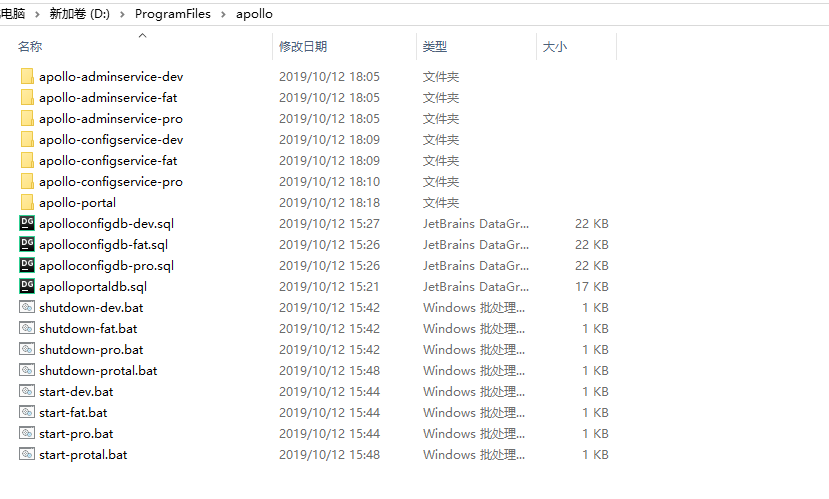829x499 pixels.
Task: Select folder name apollo-portal
Action: click(x=77, y=202)
